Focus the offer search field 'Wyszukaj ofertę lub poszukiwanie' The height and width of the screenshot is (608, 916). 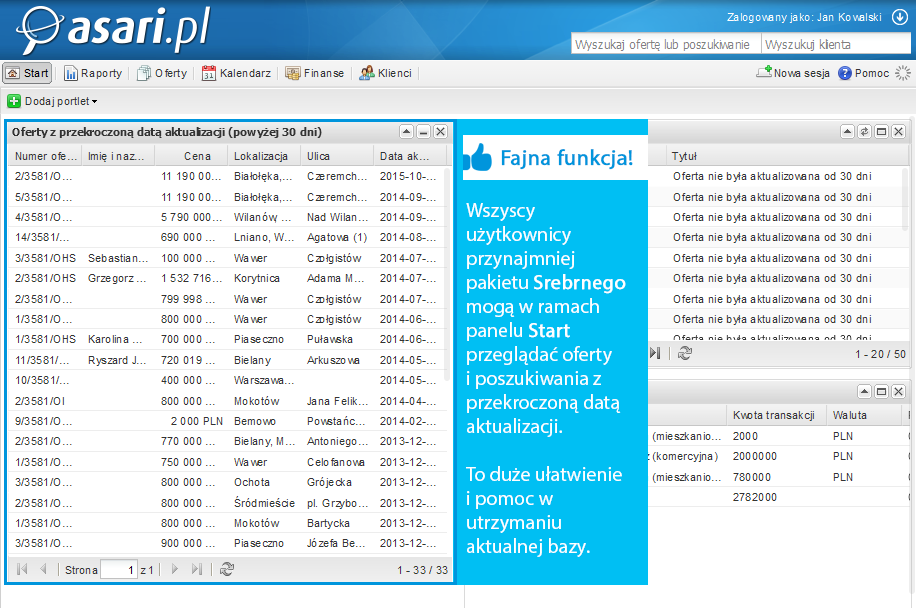pos(666,44)
